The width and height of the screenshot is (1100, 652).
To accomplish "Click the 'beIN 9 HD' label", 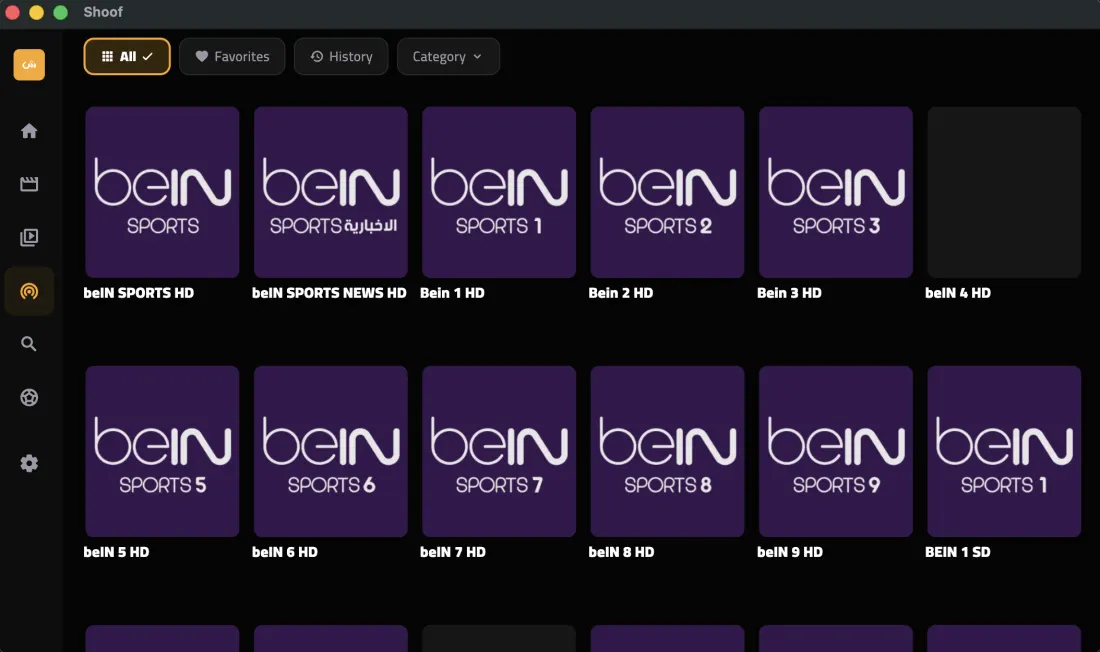I will [790, 552].
